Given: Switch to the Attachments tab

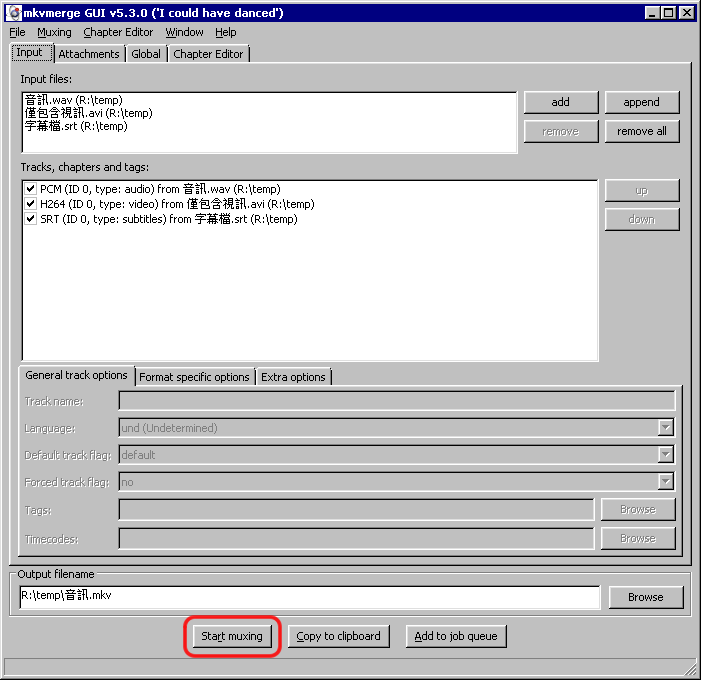Looking at the screenshot, I should click(89, 54).
